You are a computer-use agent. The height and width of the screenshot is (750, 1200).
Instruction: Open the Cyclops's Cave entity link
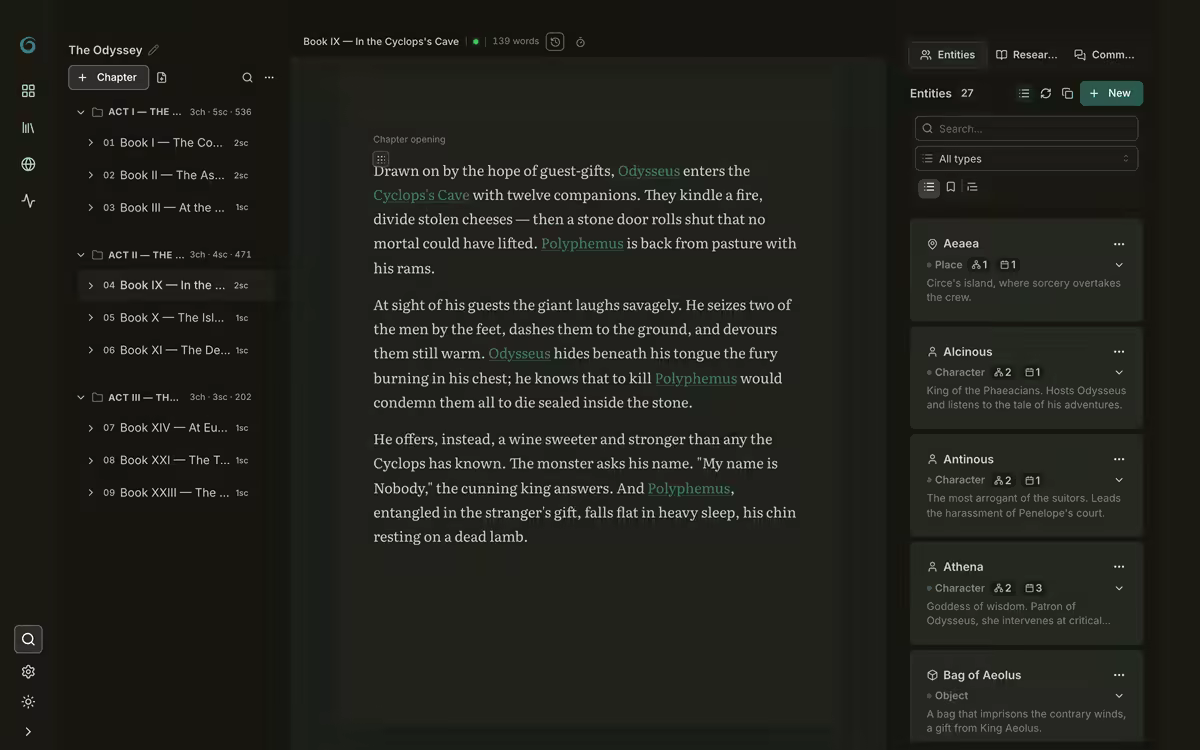[x=421, y=195]
